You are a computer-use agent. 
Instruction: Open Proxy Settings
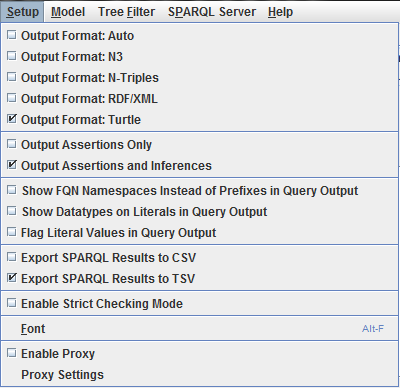[199, 374]
